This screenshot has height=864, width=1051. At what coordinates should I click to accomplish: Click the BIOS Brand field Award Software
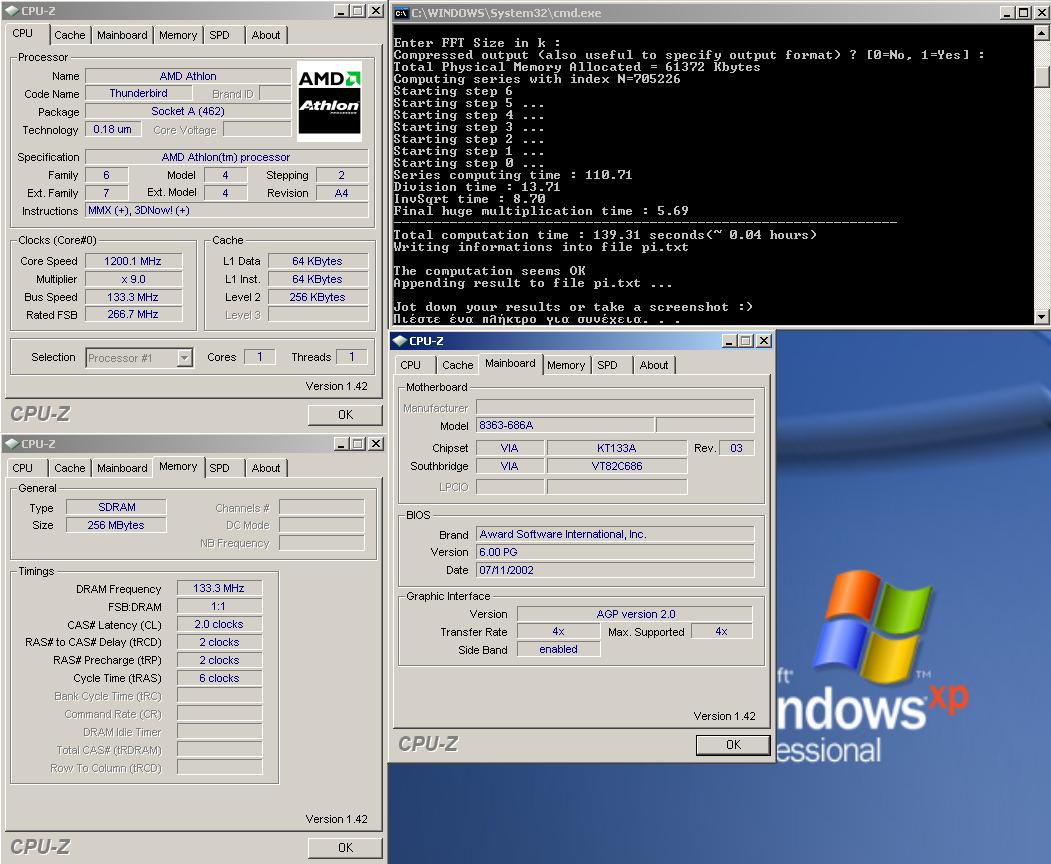tap(615, 534)
